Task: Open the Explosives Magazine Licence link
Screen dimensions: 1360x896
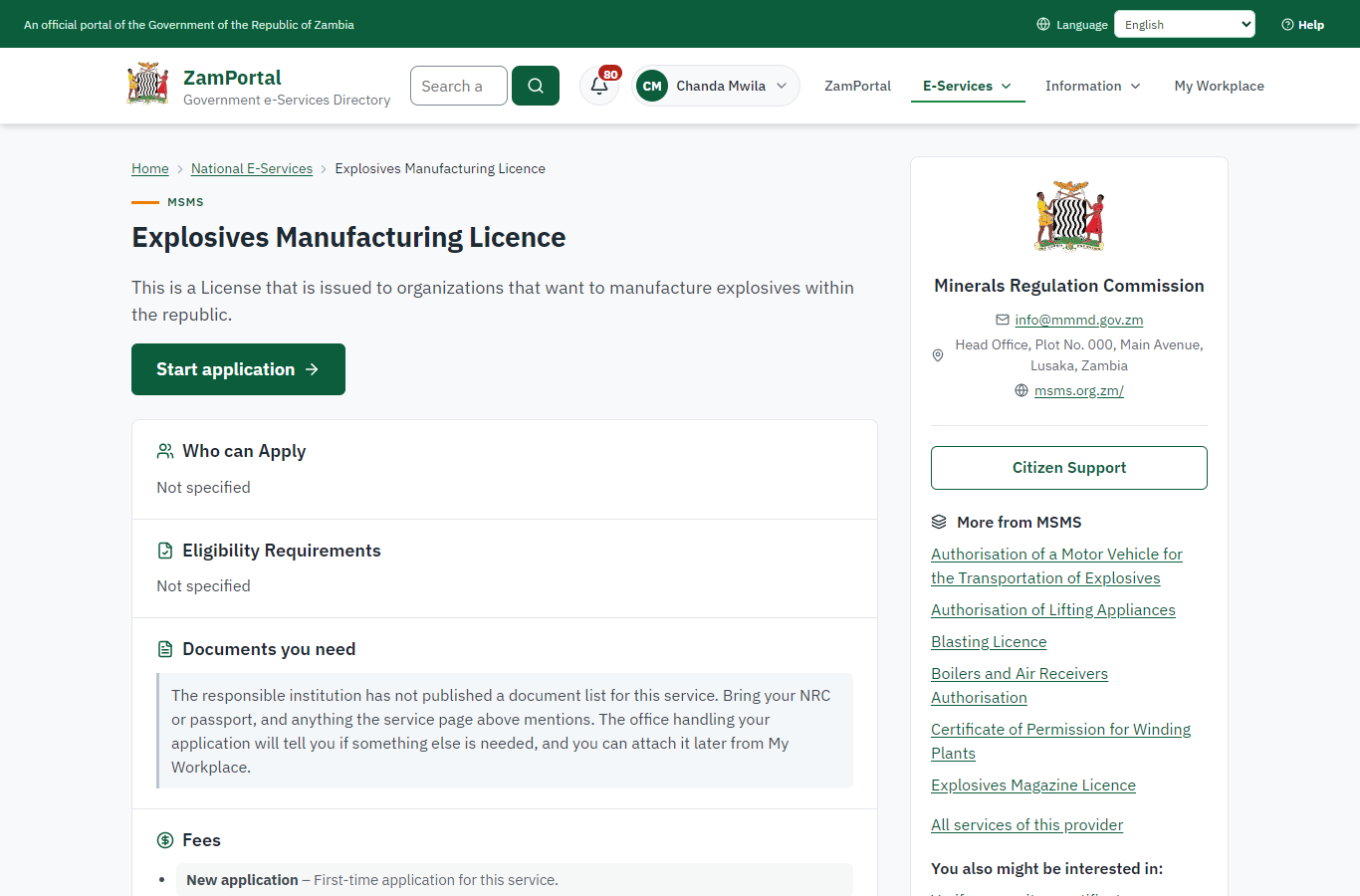Action: 1033,785
